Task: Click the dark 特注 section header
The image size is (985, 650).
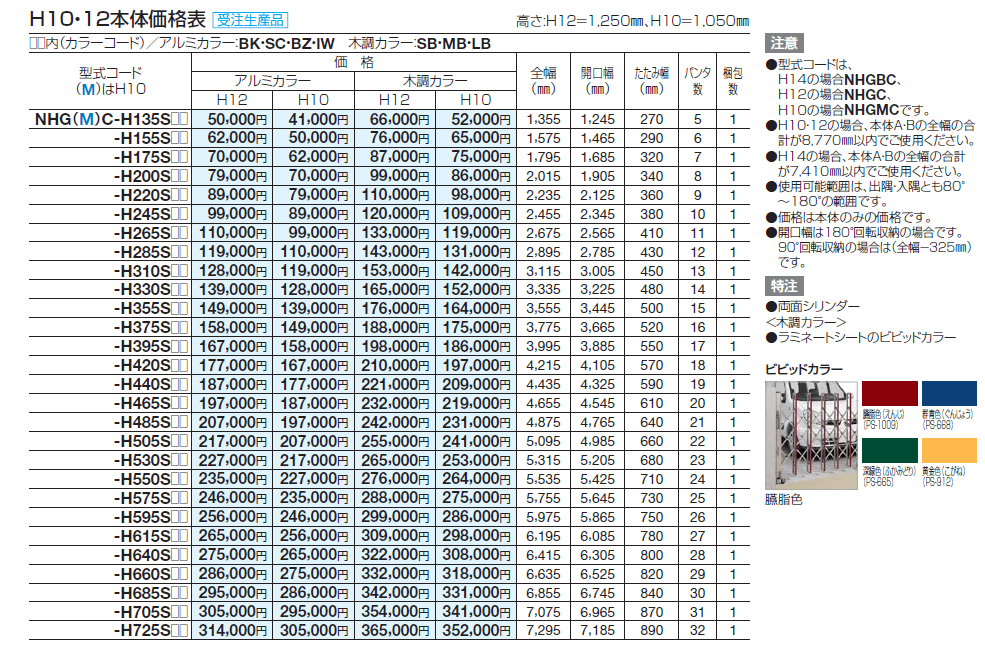Action: coord(783,288)
